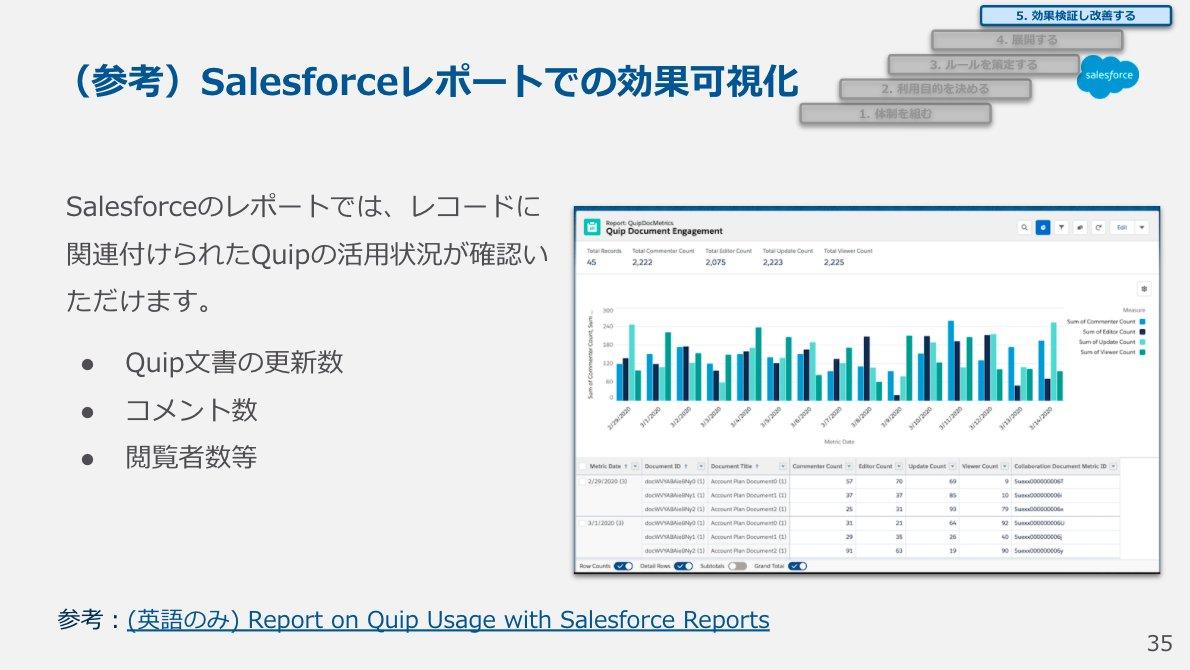
Task: Click the bullet 'コメント数'
Action: point(191,410)
